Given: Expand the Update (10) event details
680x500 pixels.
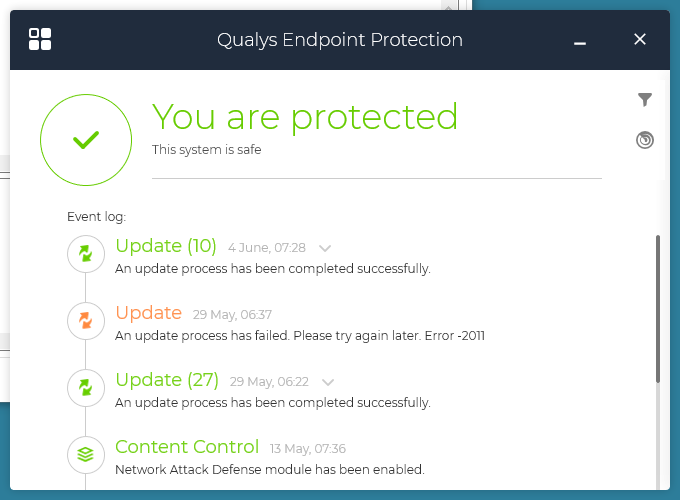Looking at the screenshot, I should (x=325, y=248).
